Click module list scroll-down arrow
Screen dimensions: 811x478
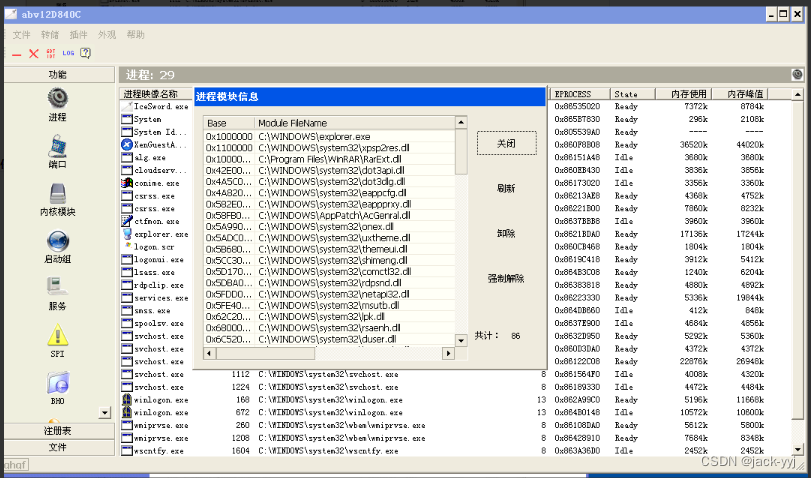[x=461, y=340]
